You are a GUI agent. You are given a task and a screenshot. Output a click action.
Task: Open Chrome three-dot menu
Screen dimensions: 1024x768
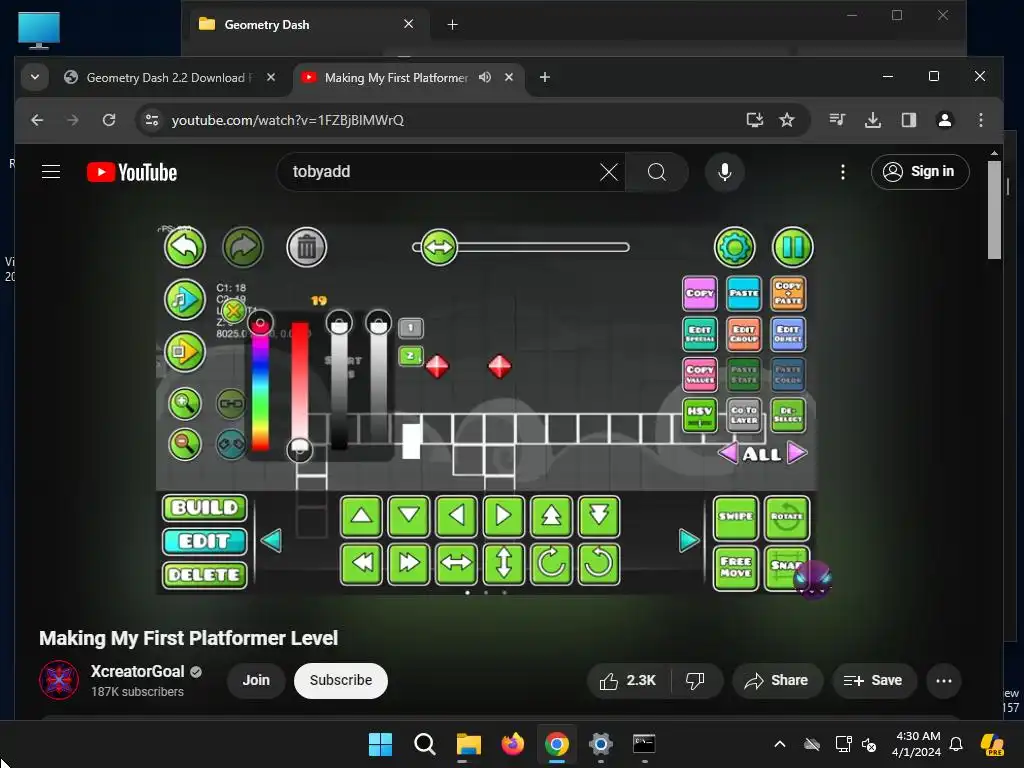980,120
